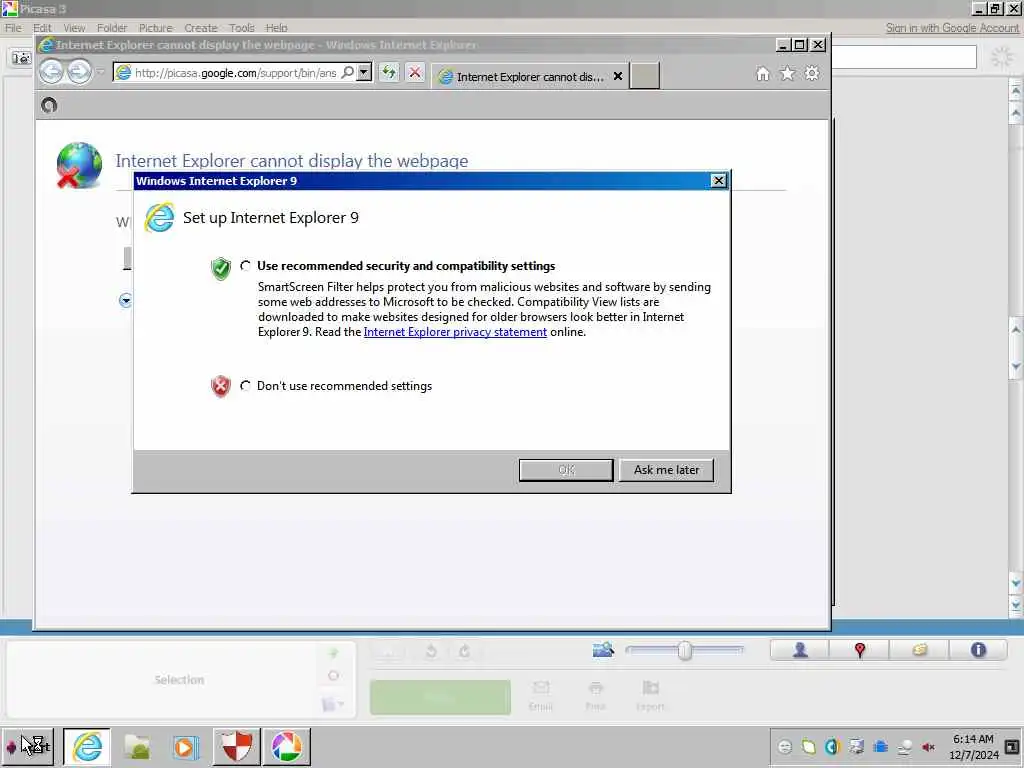Click the IE Back navigation button
1024x768 pixels.
pyautogui.click(x=52, y=72)
